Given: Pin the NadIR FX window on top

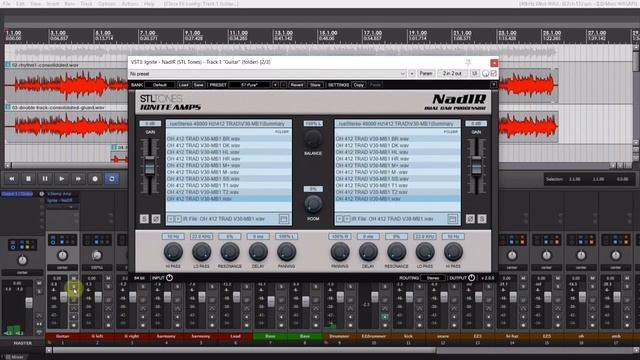Looking at the screenshot, I should tap(468, 62).
